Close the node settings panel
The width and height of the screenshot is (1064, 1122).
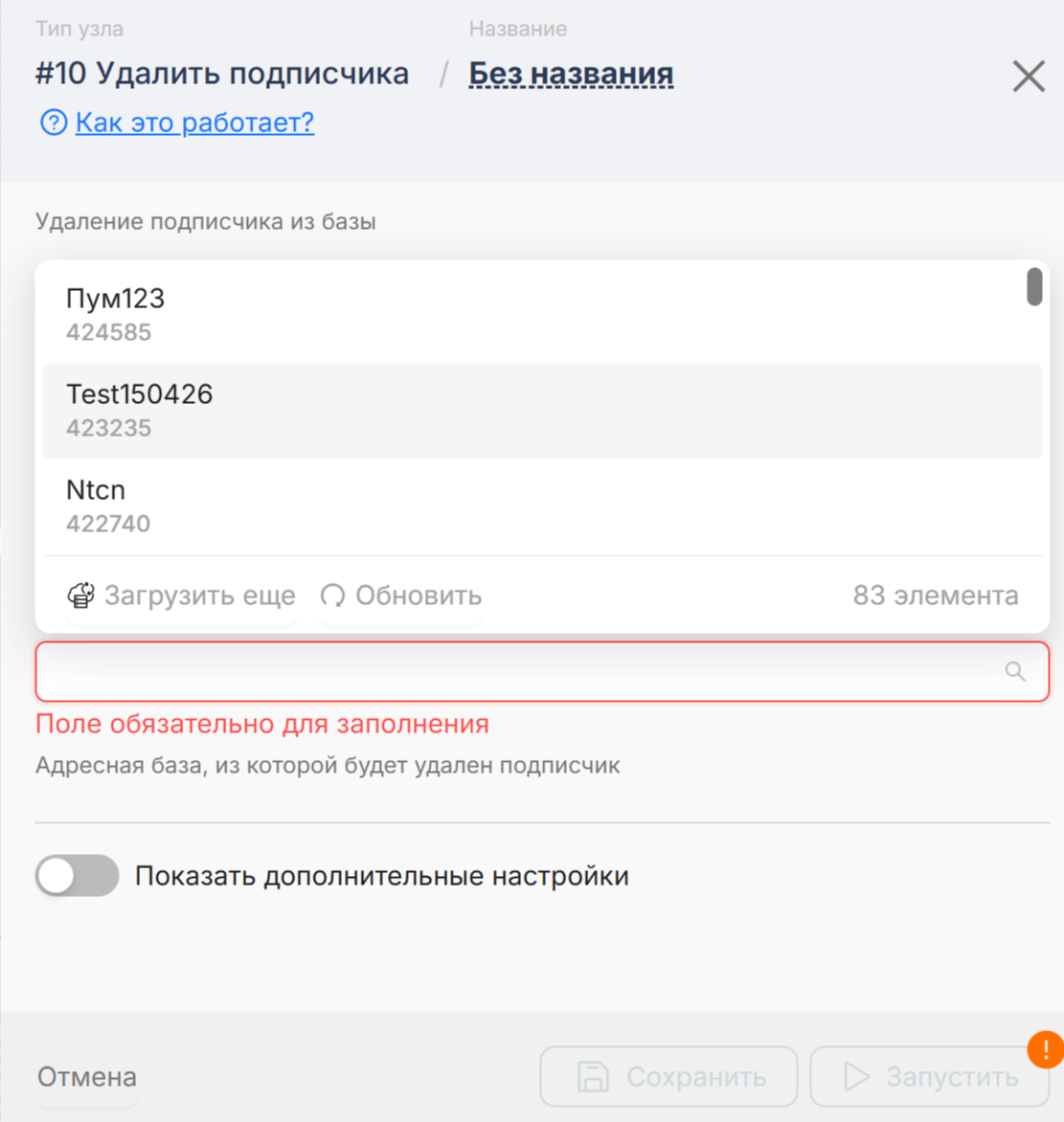[x=1029, y=76]
